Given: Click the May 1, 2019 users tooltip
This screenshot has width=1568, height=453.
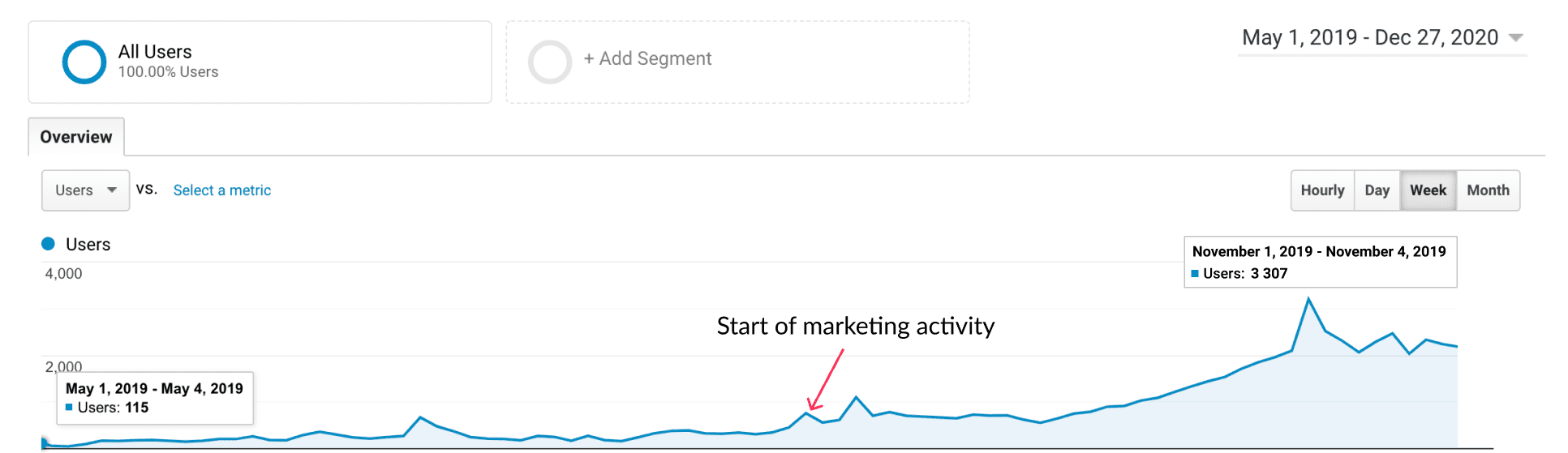Looking at the screenshot, I should point(155,398).
